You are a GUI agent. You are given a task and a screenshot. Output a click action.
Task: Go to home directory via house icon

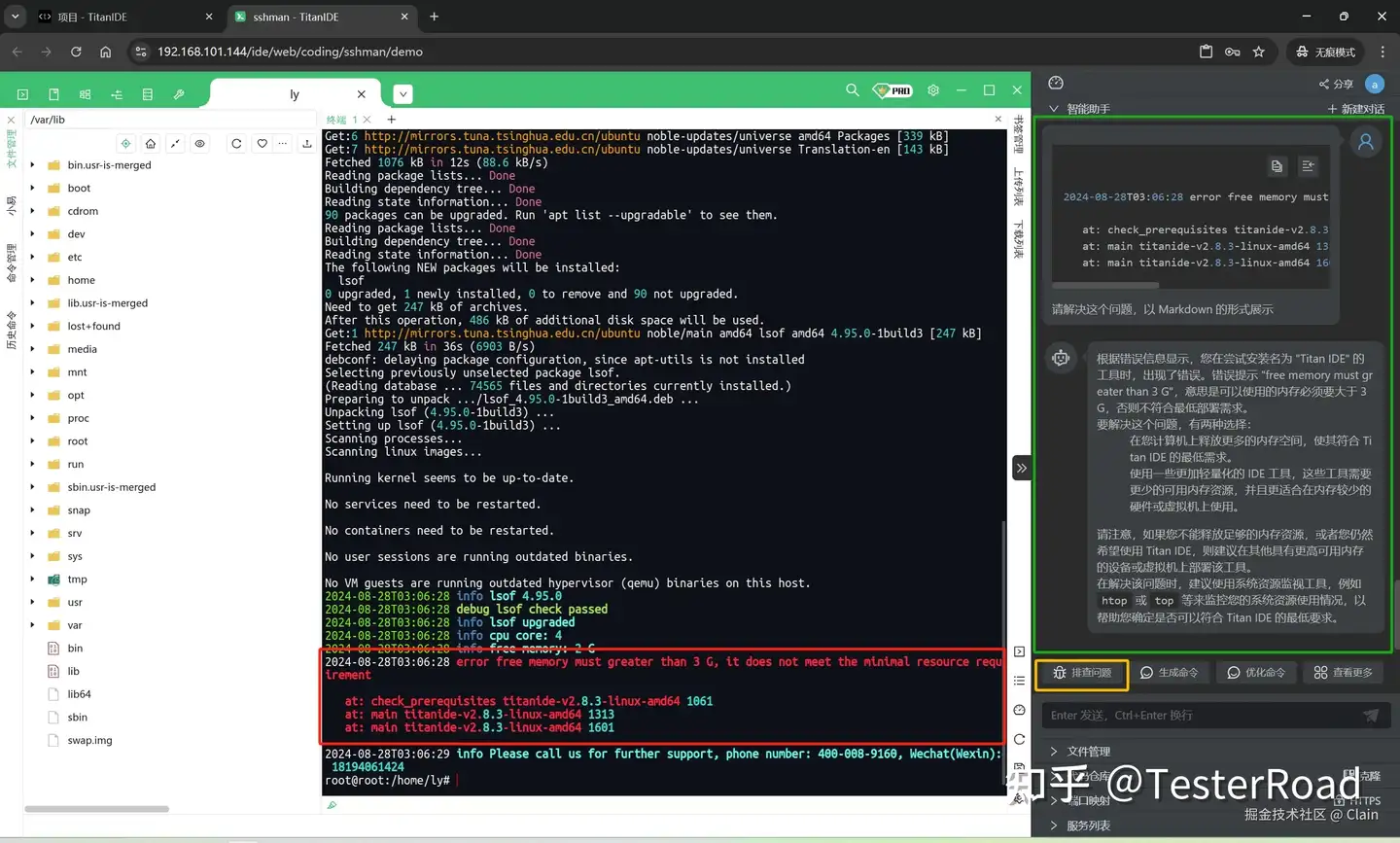click(151, 143)
